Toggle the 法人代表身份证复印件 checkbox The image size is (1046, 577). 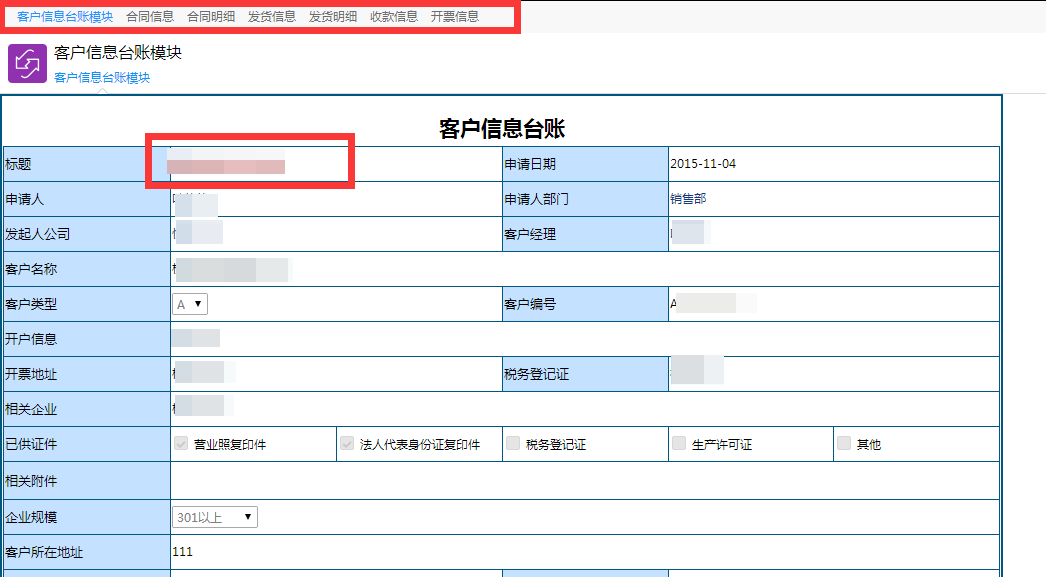347,444
